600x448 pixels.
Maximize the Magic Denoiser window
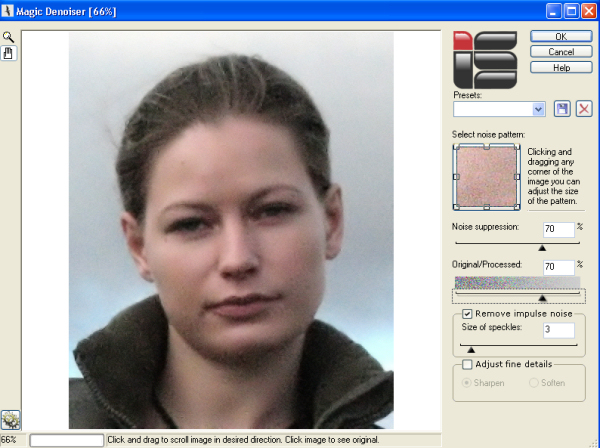coord(571,11)
